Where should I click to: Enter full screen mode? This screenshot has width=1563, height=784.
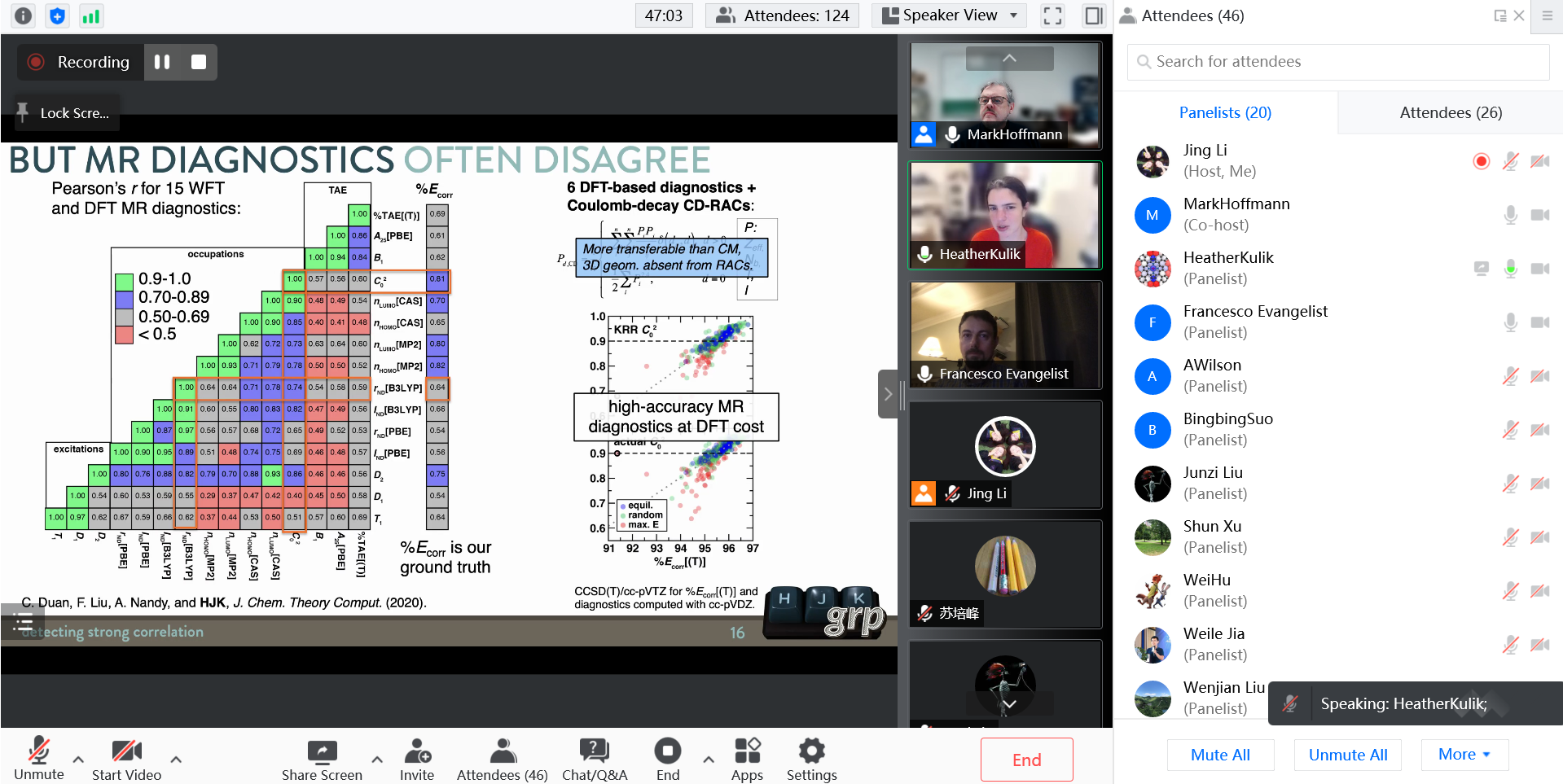pos(1052,15)
